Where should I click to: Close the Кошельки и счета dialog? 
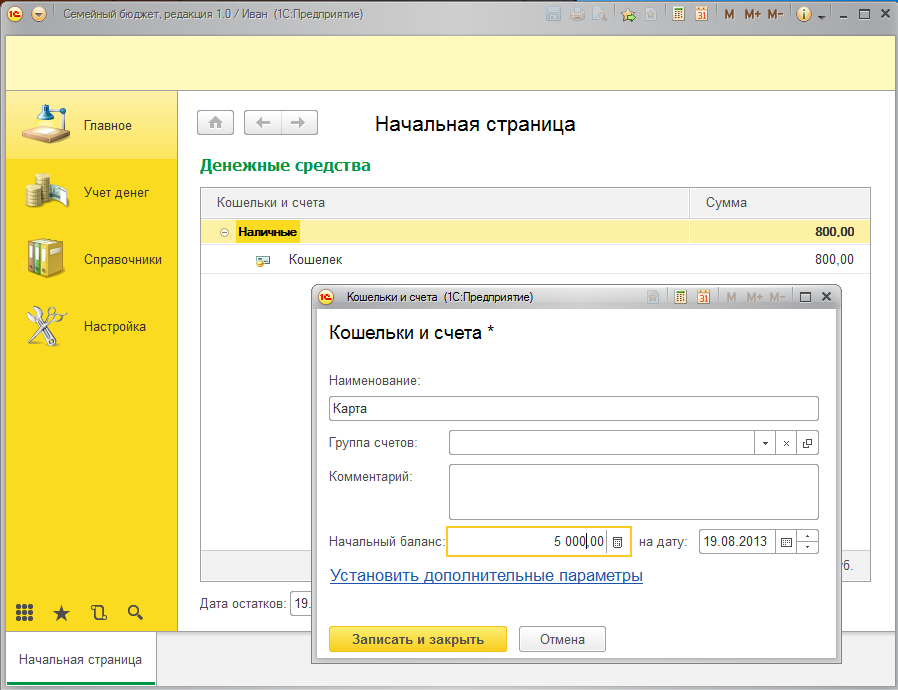[x=826, y=297]
